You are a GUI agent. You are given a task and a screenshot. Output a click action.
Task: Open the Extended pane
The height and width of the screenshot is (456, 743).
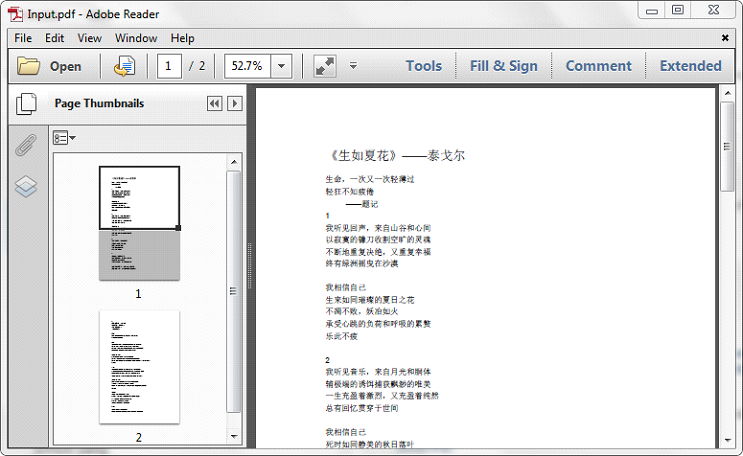(690, 66)
